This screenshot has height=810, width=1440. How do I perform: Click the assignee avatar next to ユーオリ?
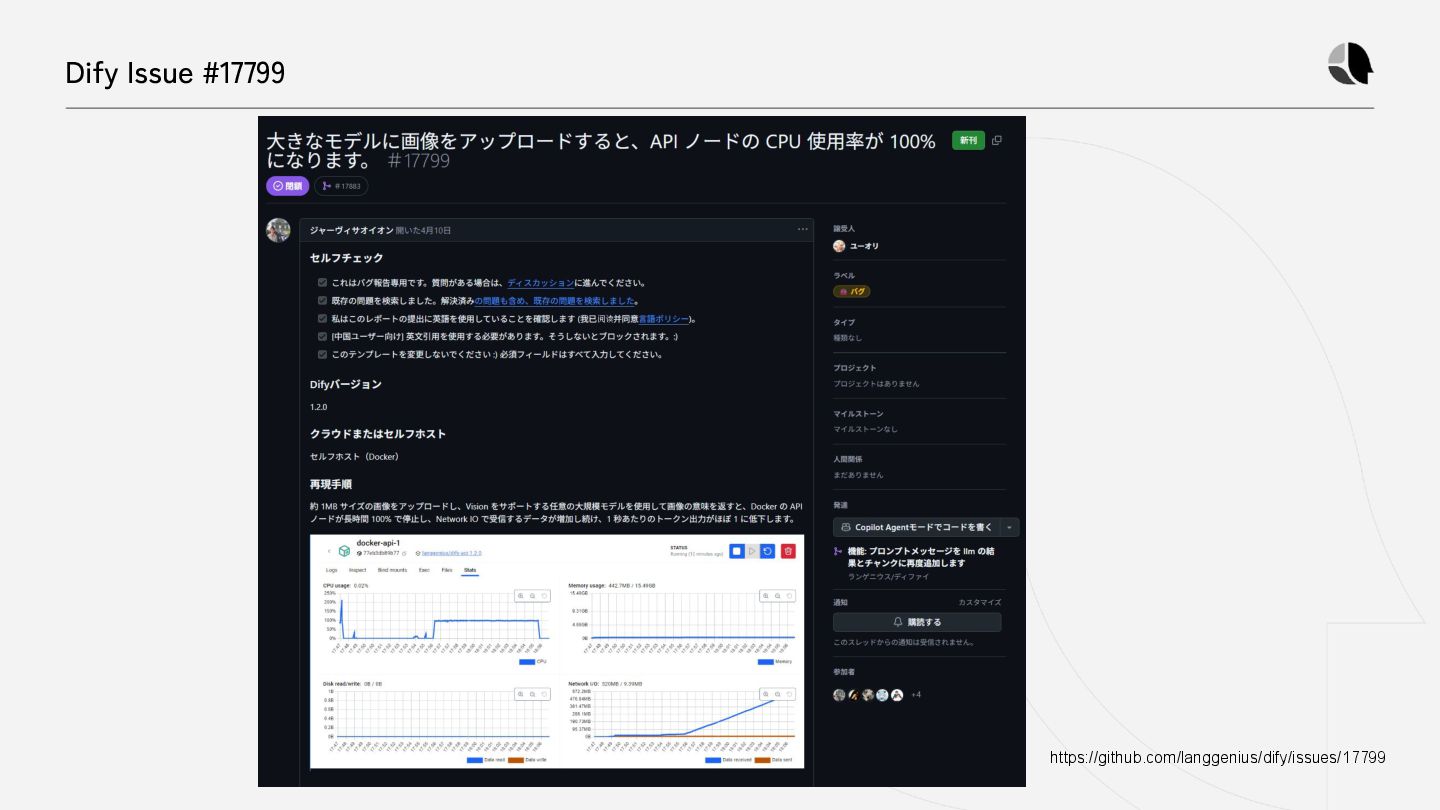(x=839, y=246)
